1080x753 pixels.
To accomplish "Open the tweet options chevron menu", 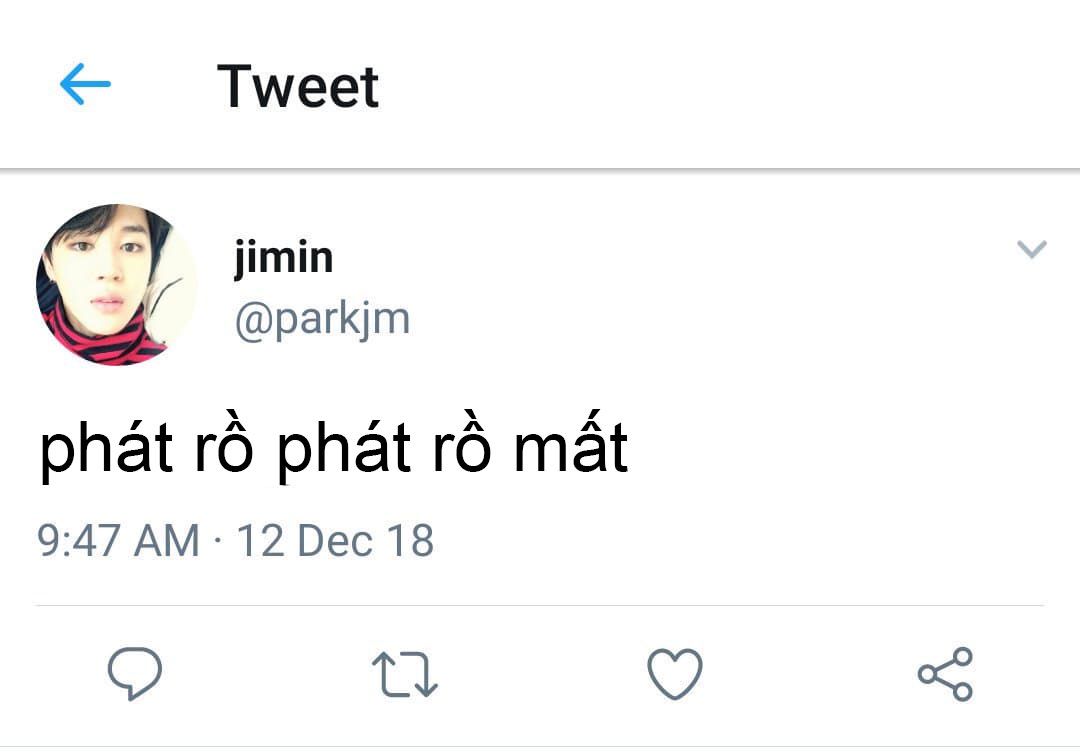I will point(1031,249).
